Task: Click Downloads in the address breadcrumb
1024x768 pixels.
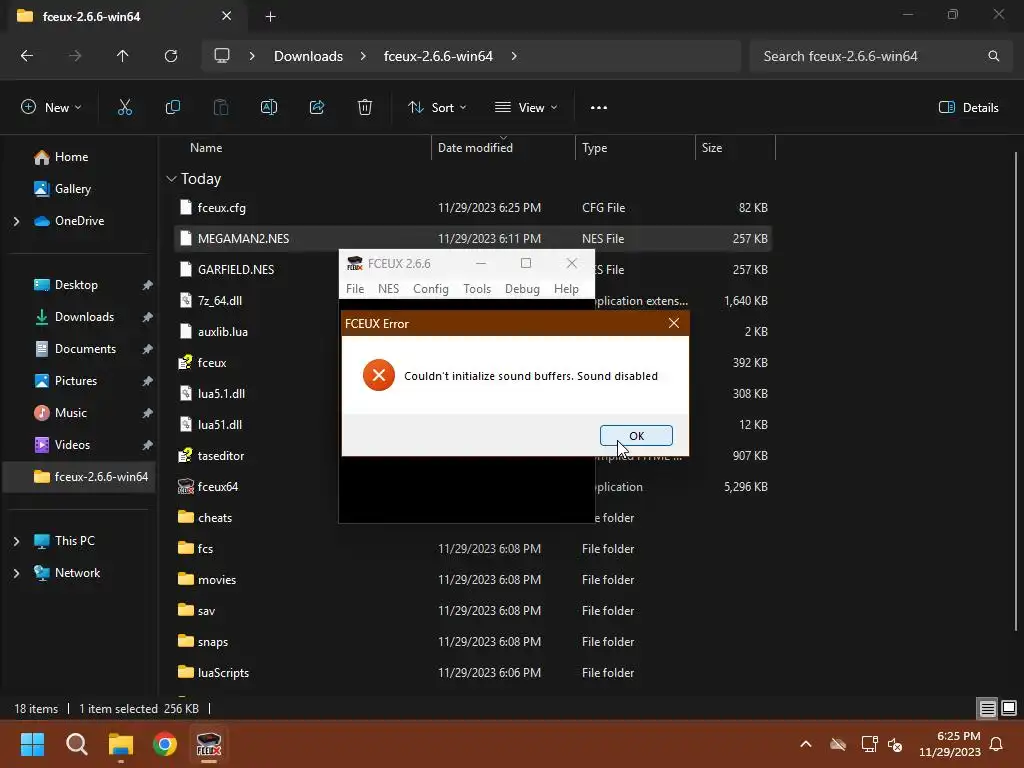Action: [308, 56]
